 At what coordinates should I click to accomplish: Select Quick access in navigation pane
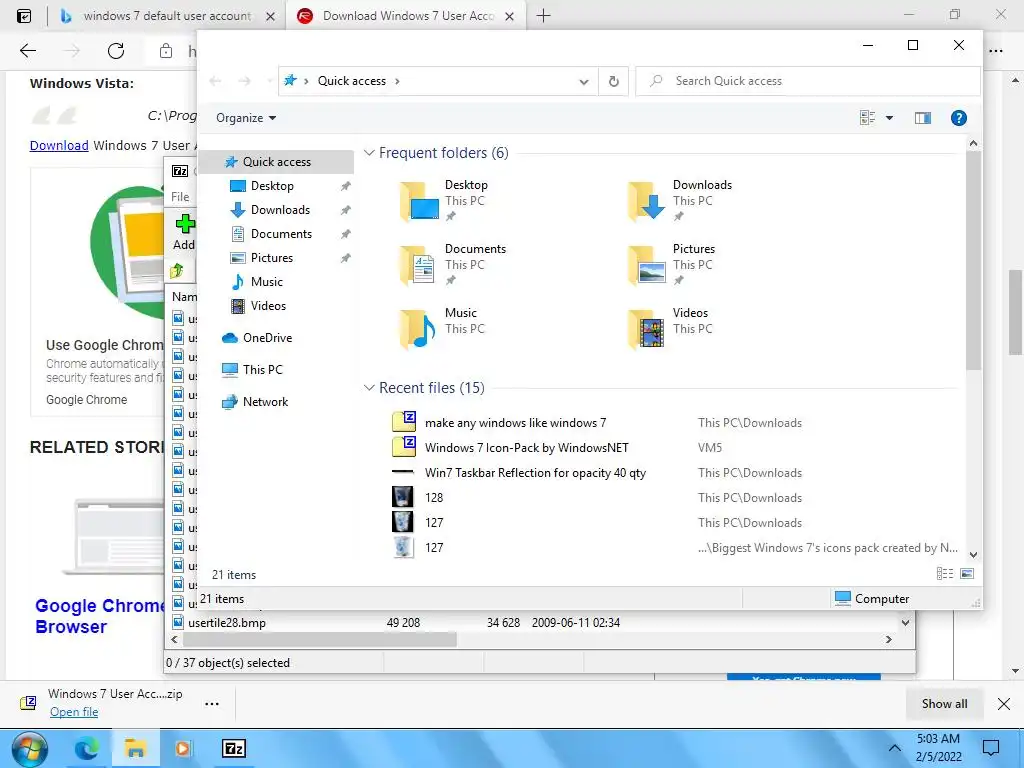coord(276,162)
